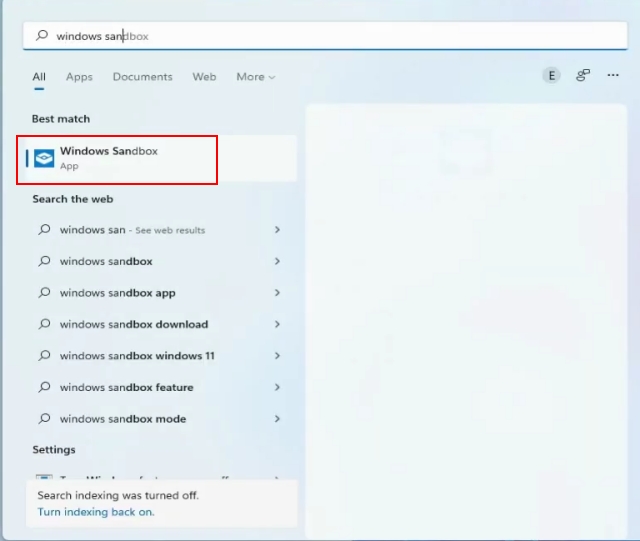Select 'windows sandbox windows 11' suggestion text
The width and height of the screenshot is (640, 541).
click(x=137, y=356)
